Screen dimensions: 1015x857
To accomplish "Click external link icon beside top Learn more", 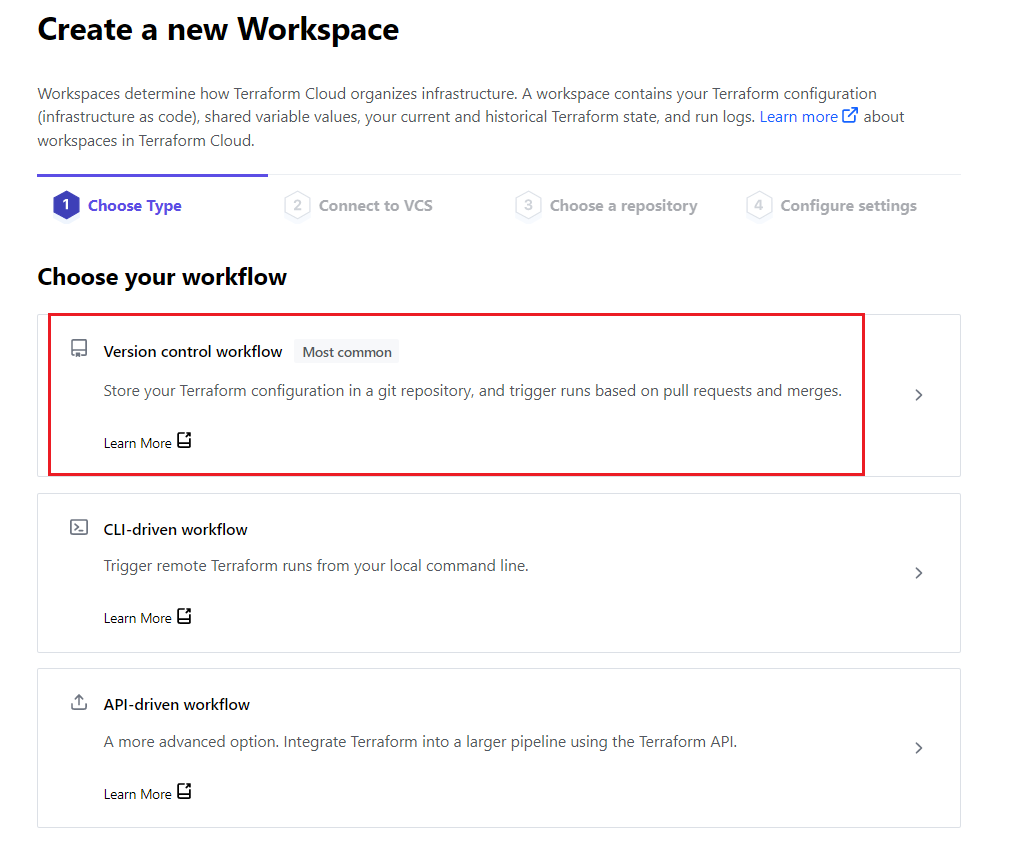I will (x=850, y=115).
